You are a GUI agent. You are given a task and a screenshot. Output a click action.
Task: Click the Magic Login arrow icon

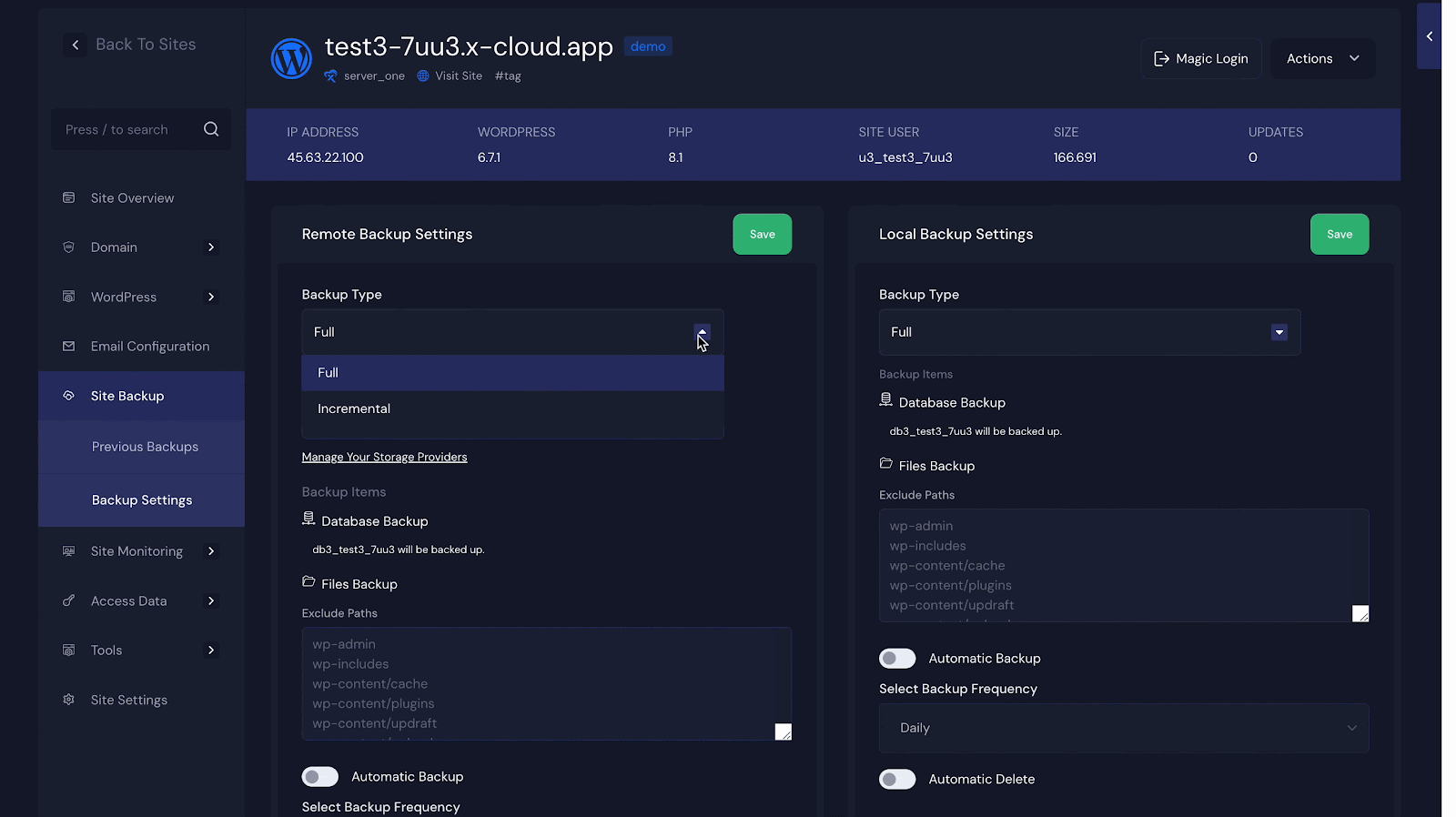click(x=1161, y=58)
